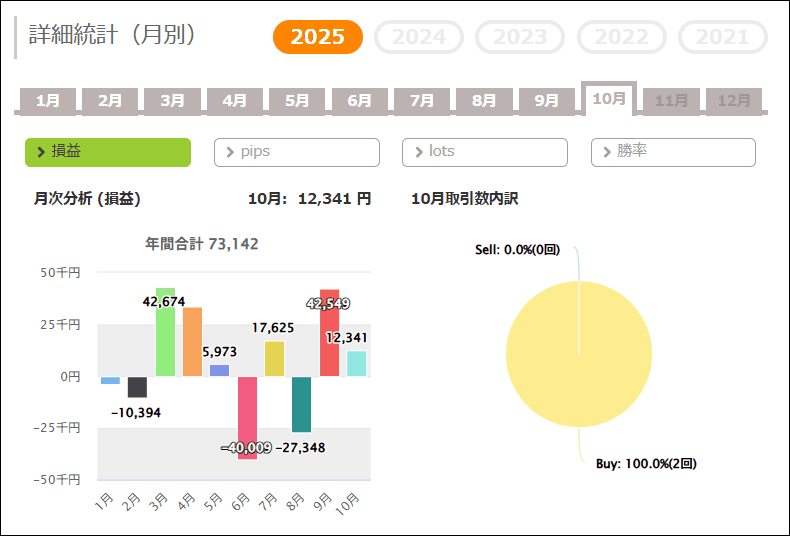Switch chart to 勝率 view
790x536 pixels.
[673, 152]
